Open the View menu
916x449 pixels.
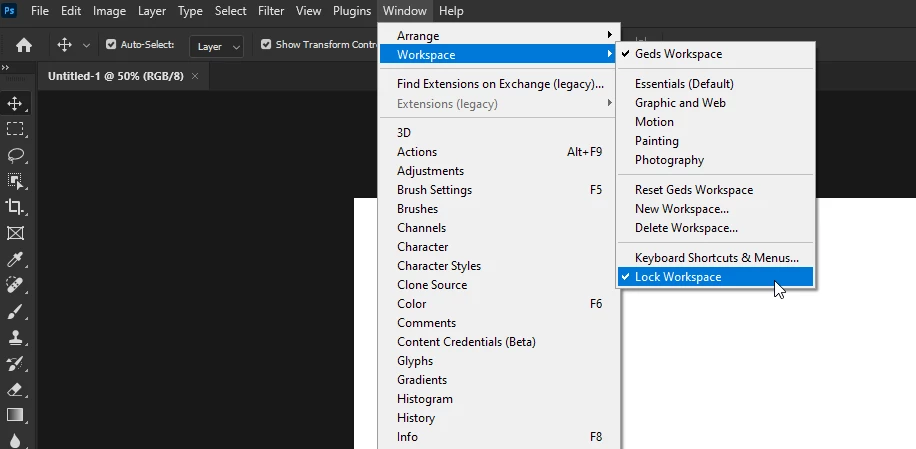coord(308,11)
